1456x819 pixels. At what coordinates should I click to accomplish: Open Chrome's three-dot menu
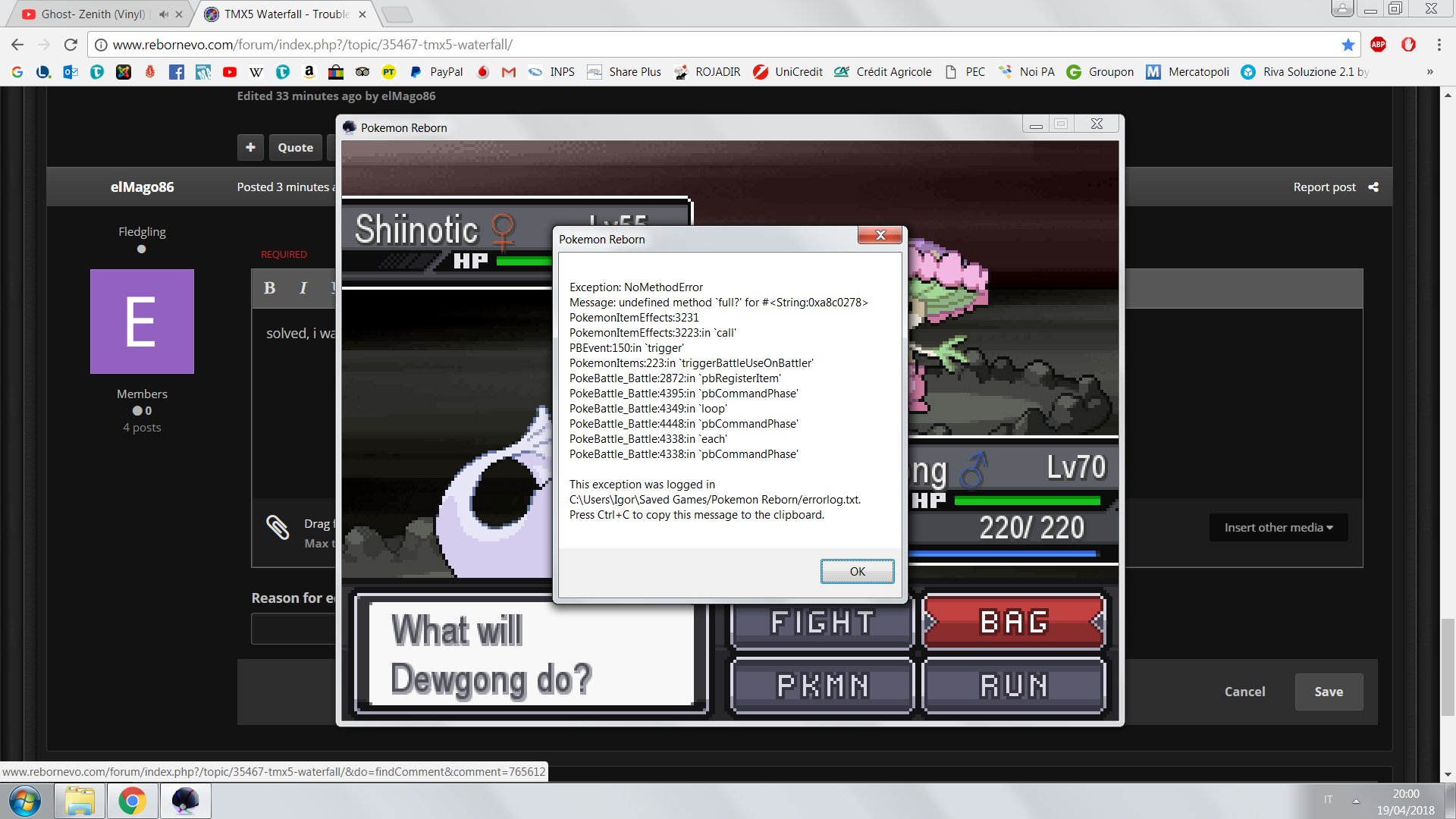1439,45
